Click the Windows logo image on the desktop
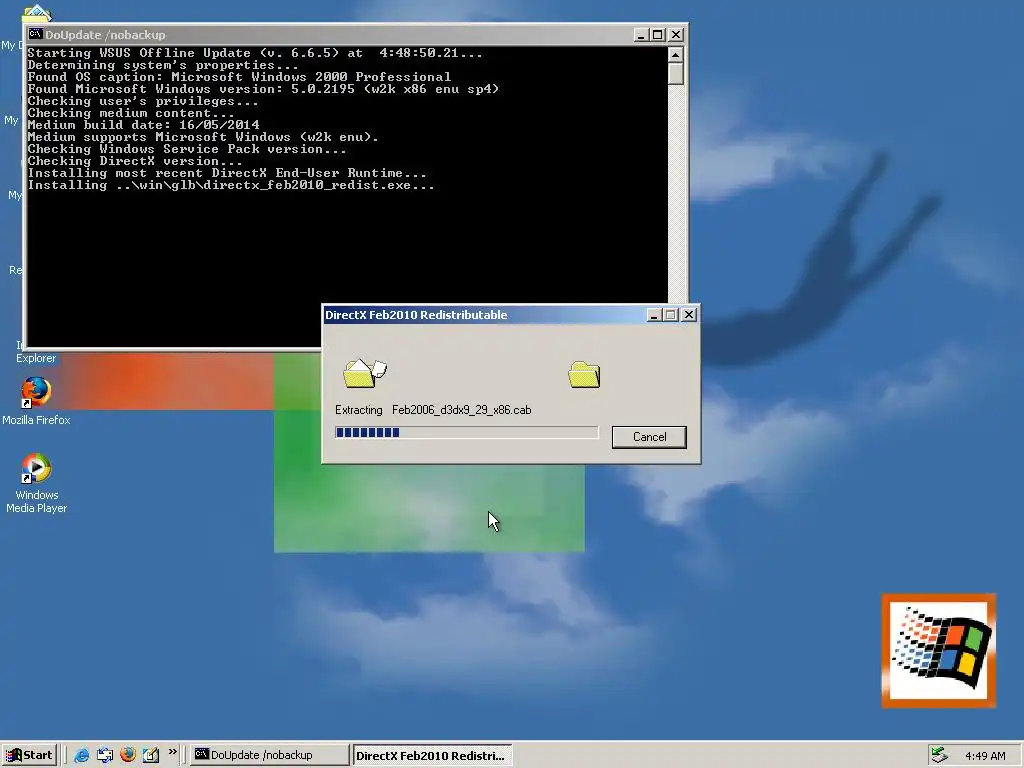 938,650
